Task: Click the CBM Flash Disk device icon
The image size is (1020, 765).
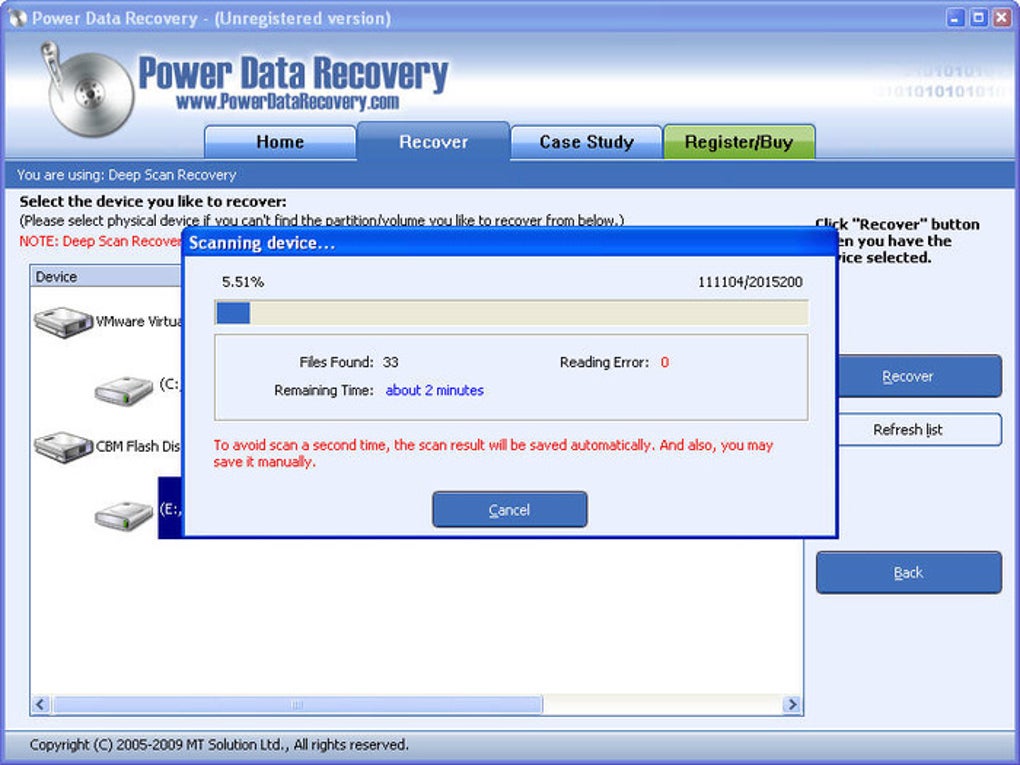Action: click(63, 447)
